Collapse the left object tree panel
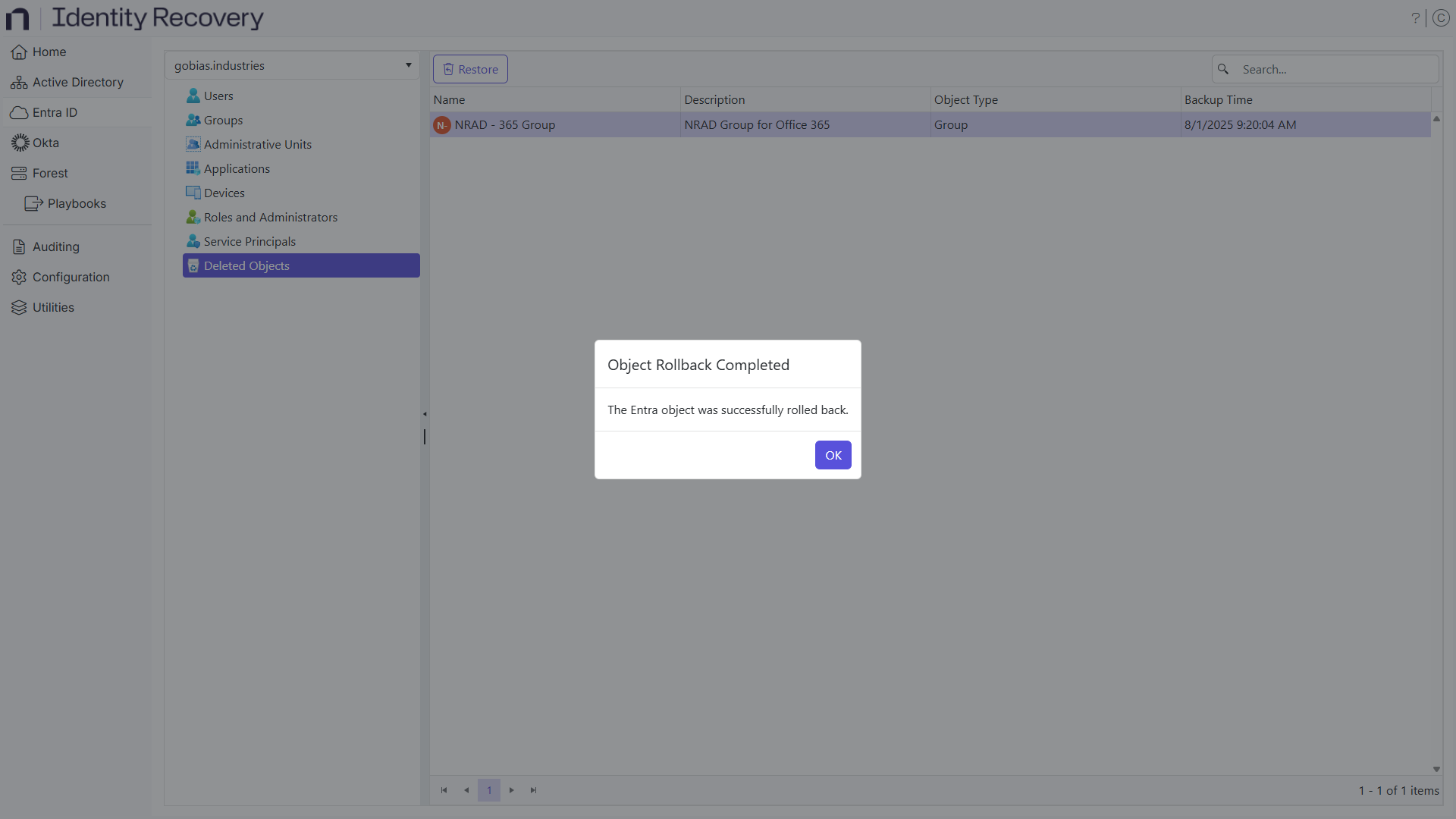The image size is (1456, 819). pyautogui.click(x=425, y=414)
